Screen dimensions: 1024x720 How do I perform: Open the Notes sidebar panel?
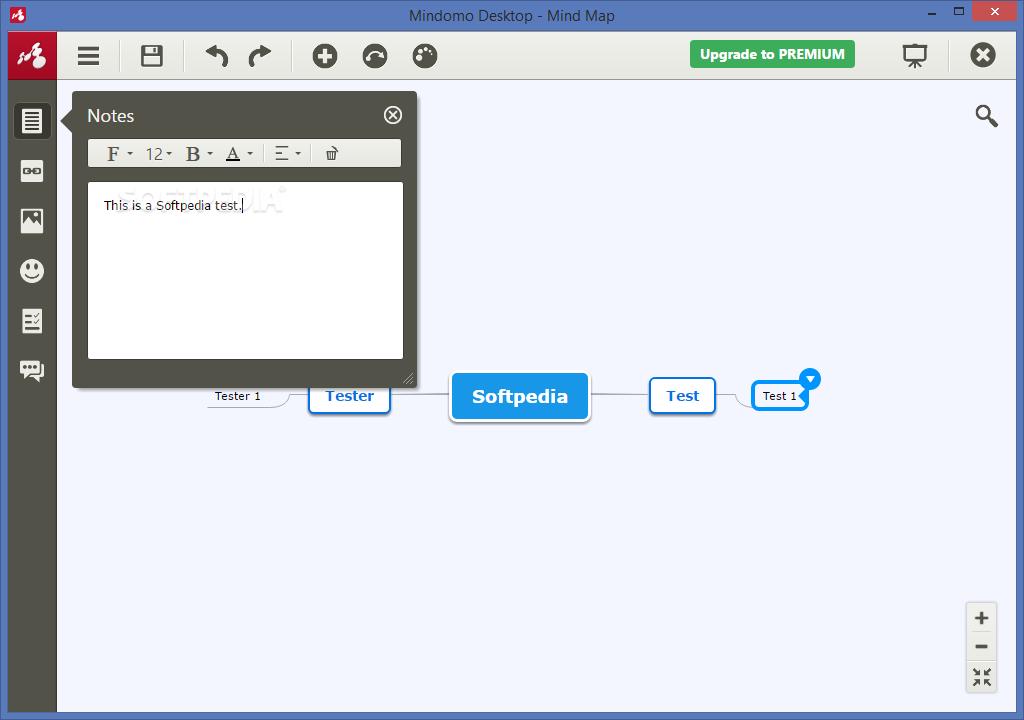click(x=32, y=121)
